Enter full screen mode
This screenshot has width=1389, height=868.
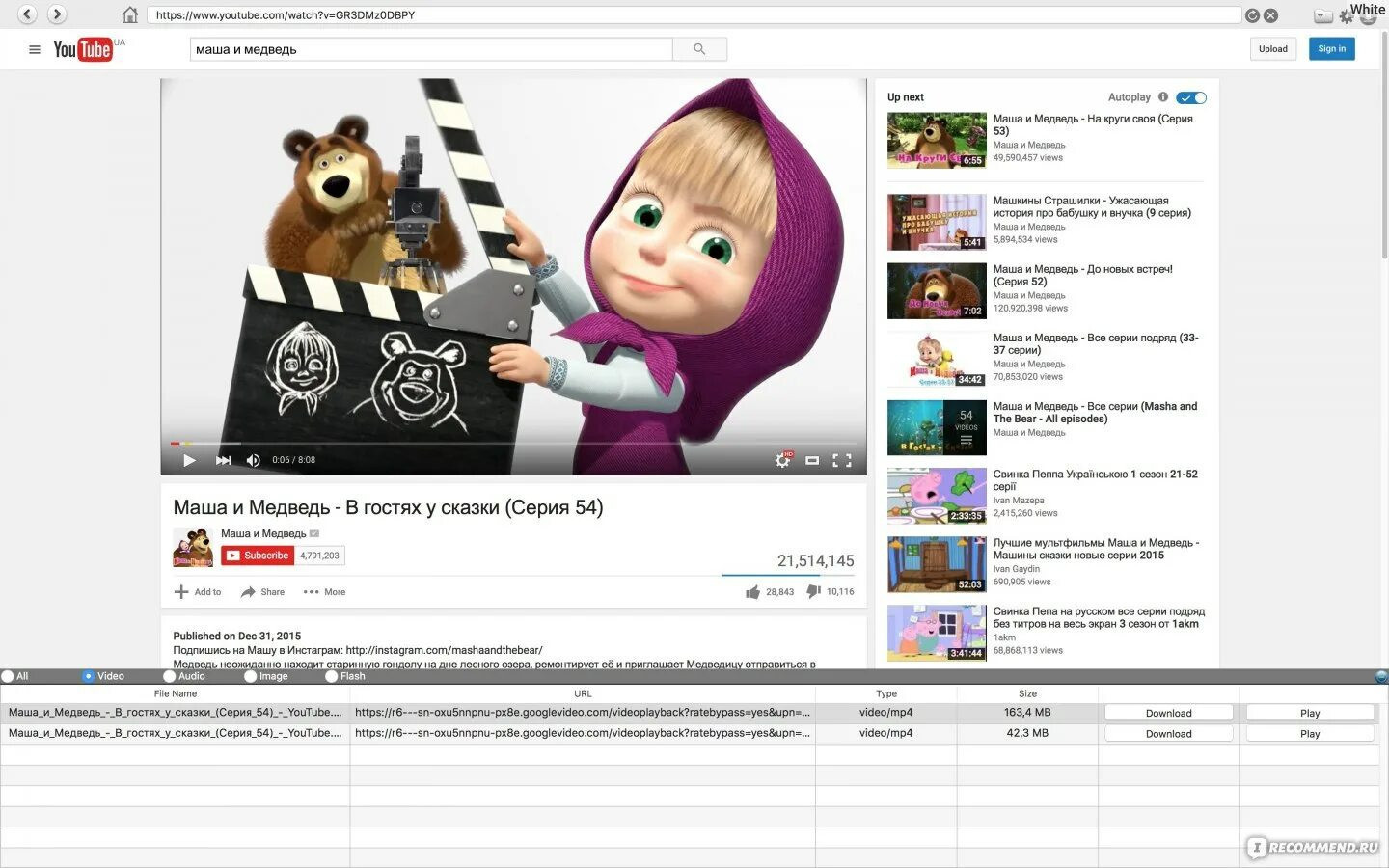click(x=842, y=460)
